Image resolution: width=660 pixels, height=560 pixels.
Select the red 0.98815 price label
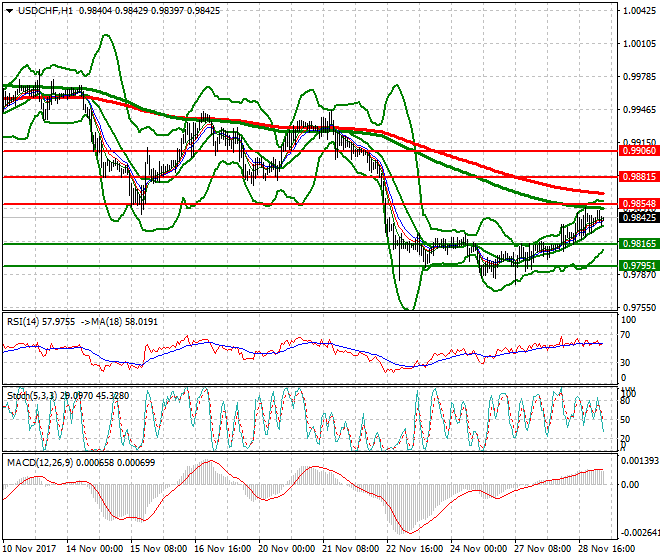coord(638,177)
